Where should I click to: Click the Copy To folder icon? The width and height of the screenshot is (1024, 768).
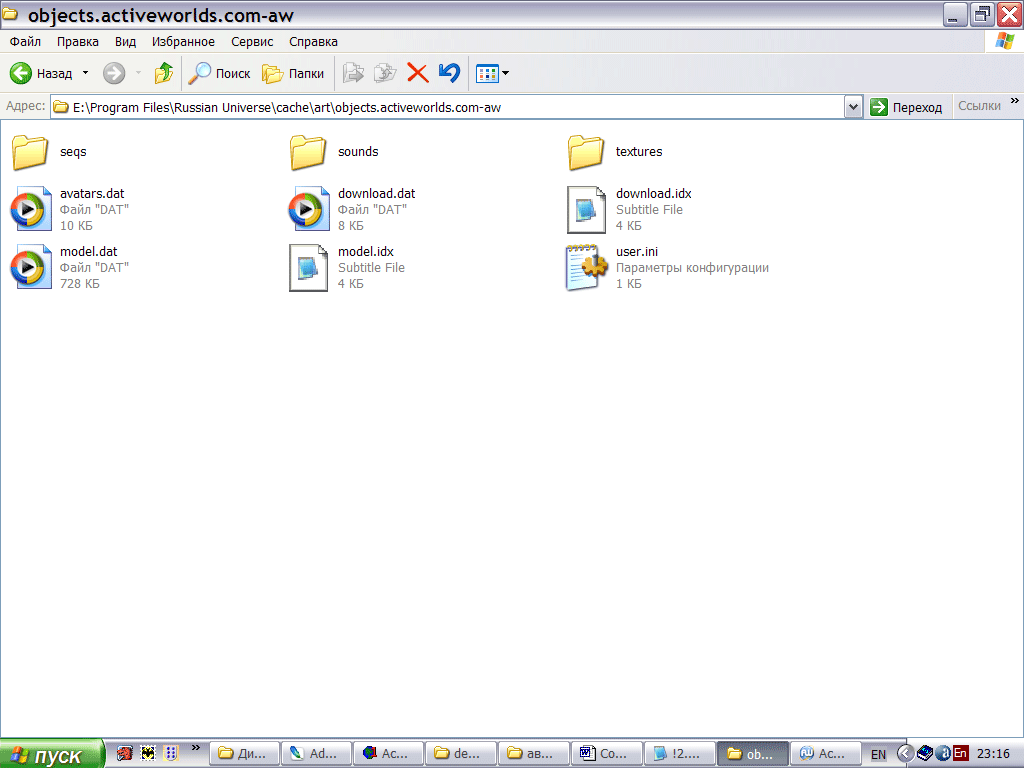coord(385,73)
